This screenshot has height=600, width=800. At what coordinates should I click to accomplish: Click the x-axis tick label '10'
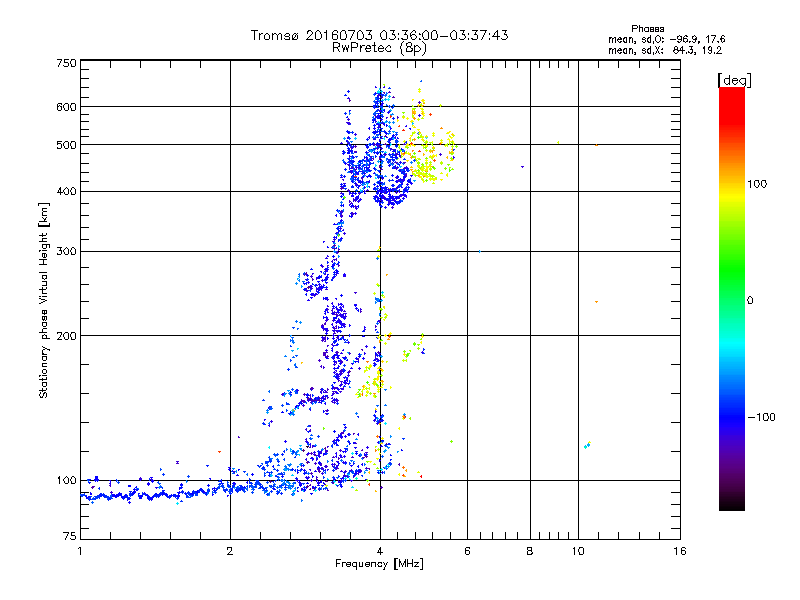click(x=578, y=551)
